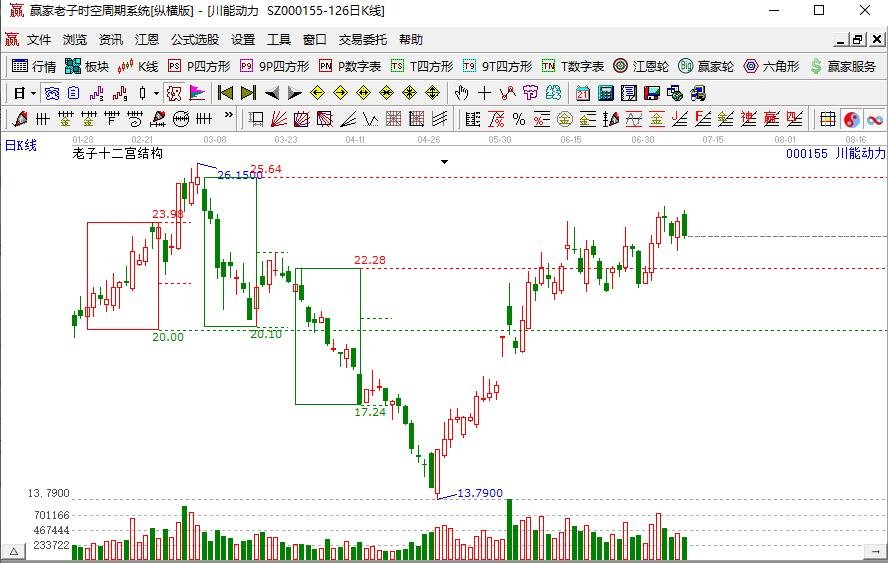Screen dimensions: 888x563
Task: Click the 赢家服务 service button
Action: (x=843, y=66)
